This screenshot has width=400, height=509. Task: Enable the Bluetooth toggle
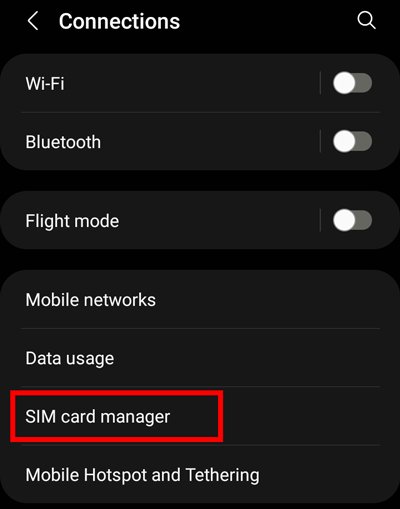pos(353,141)
